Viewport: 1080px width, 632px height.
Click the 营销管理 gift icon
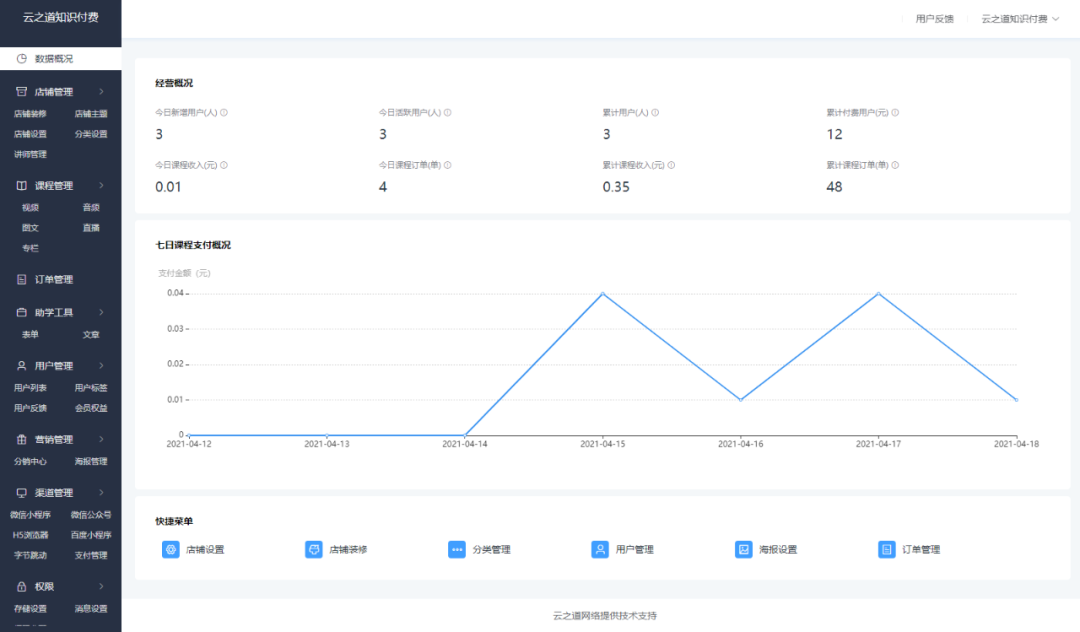coord(21,439)
